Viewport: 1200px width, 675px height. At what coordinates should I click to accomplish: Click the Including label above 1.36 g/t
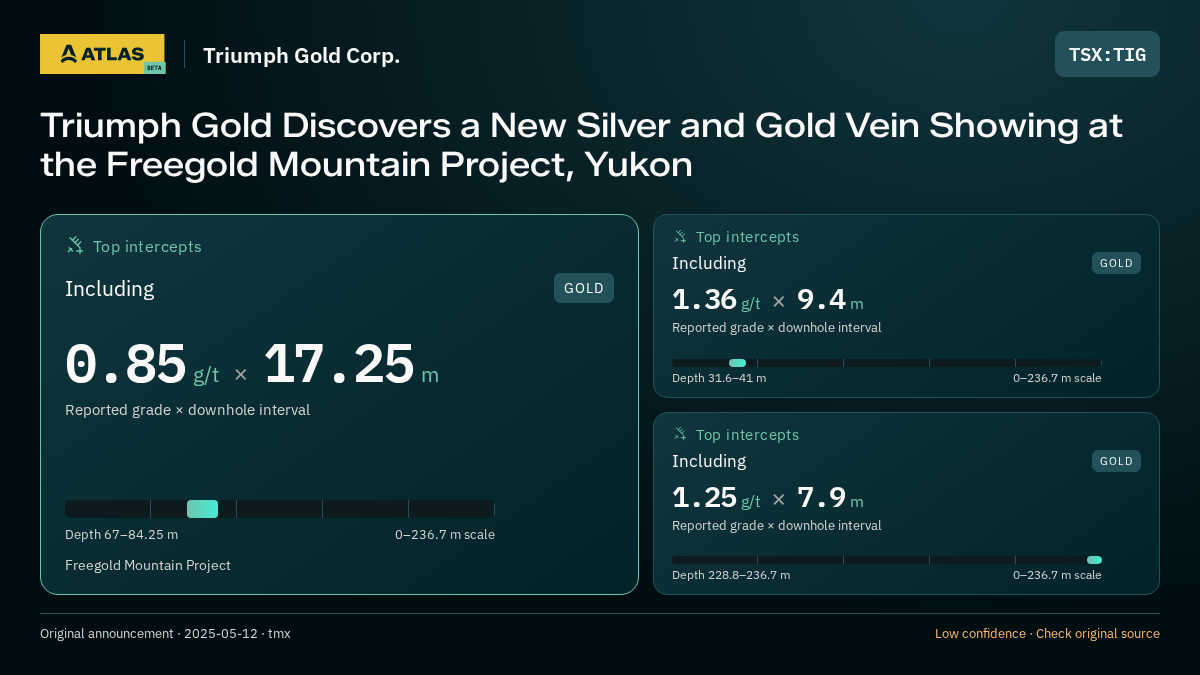click(x=709, y=263)
